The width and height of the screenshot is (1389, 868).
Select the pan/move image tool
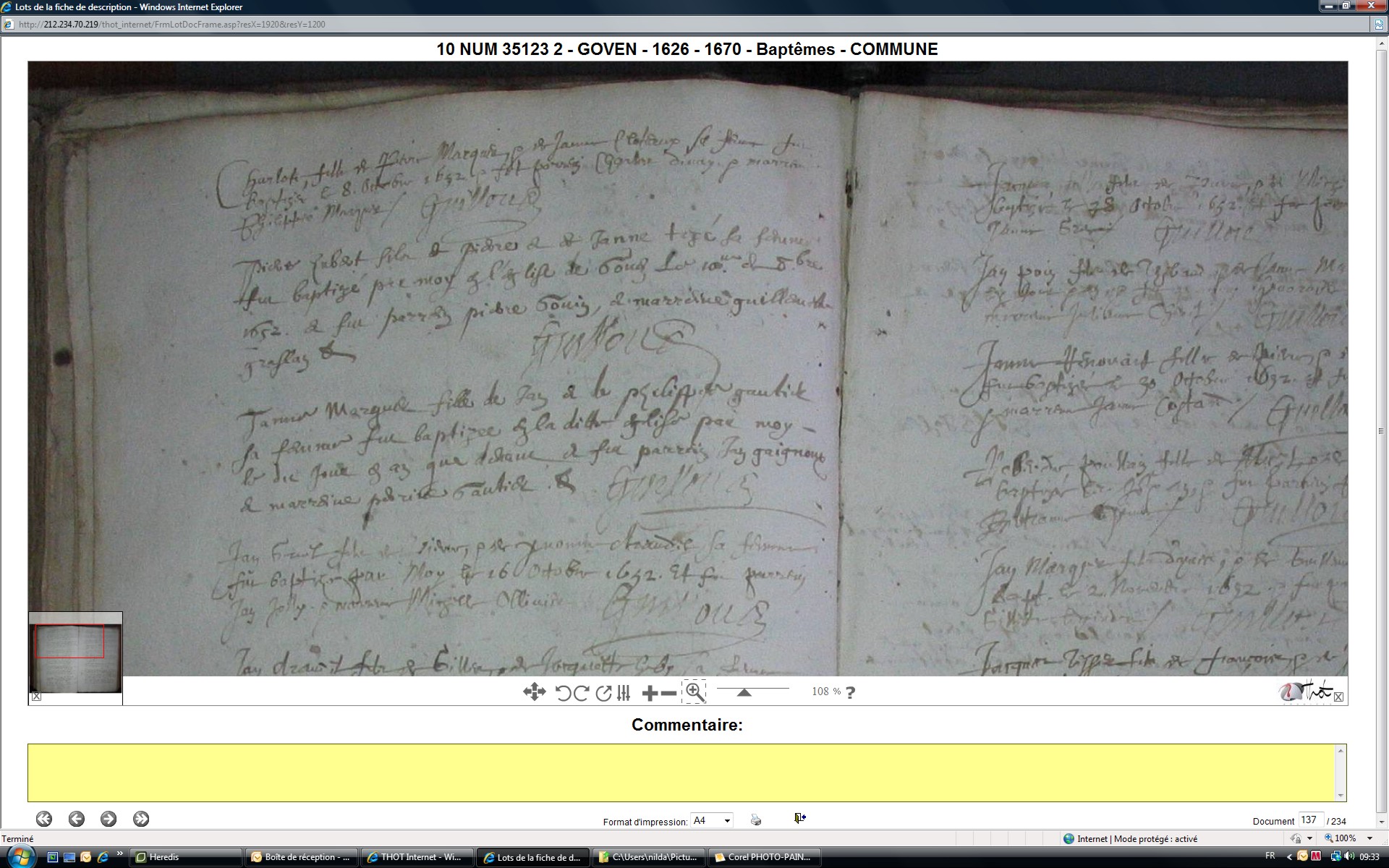534,692
